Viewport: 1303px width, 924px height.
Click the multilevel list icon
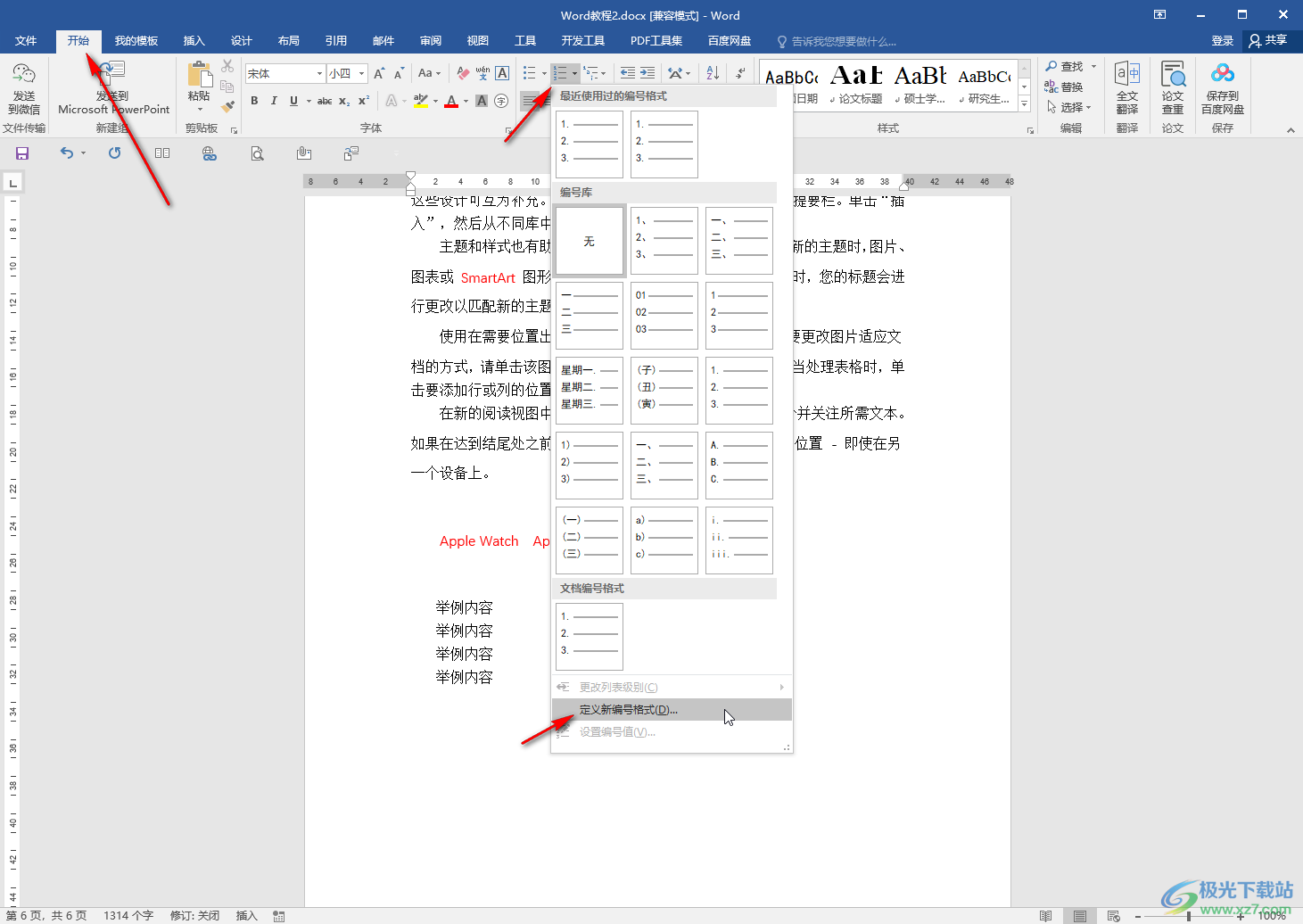coord(590,73)
